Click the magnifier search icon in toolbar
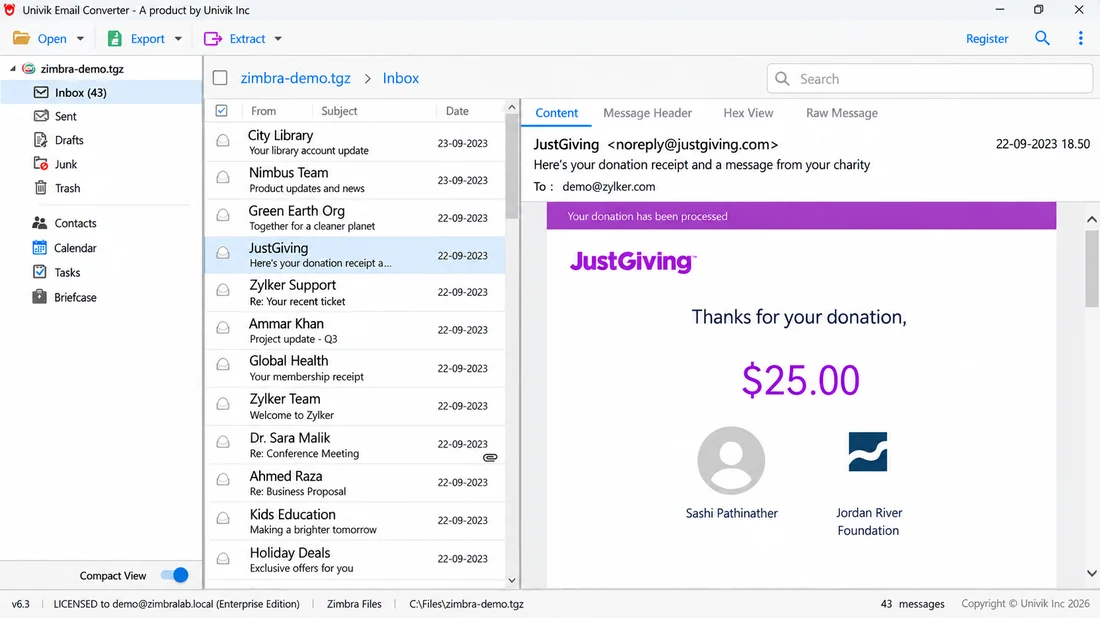 pos(1042,38)
